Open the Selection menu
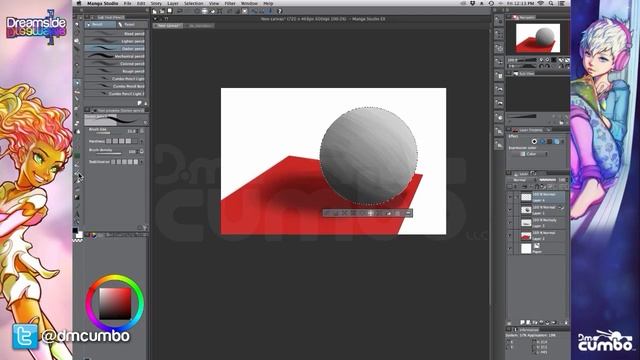640x360 pixels. click(x=193, y=3)
